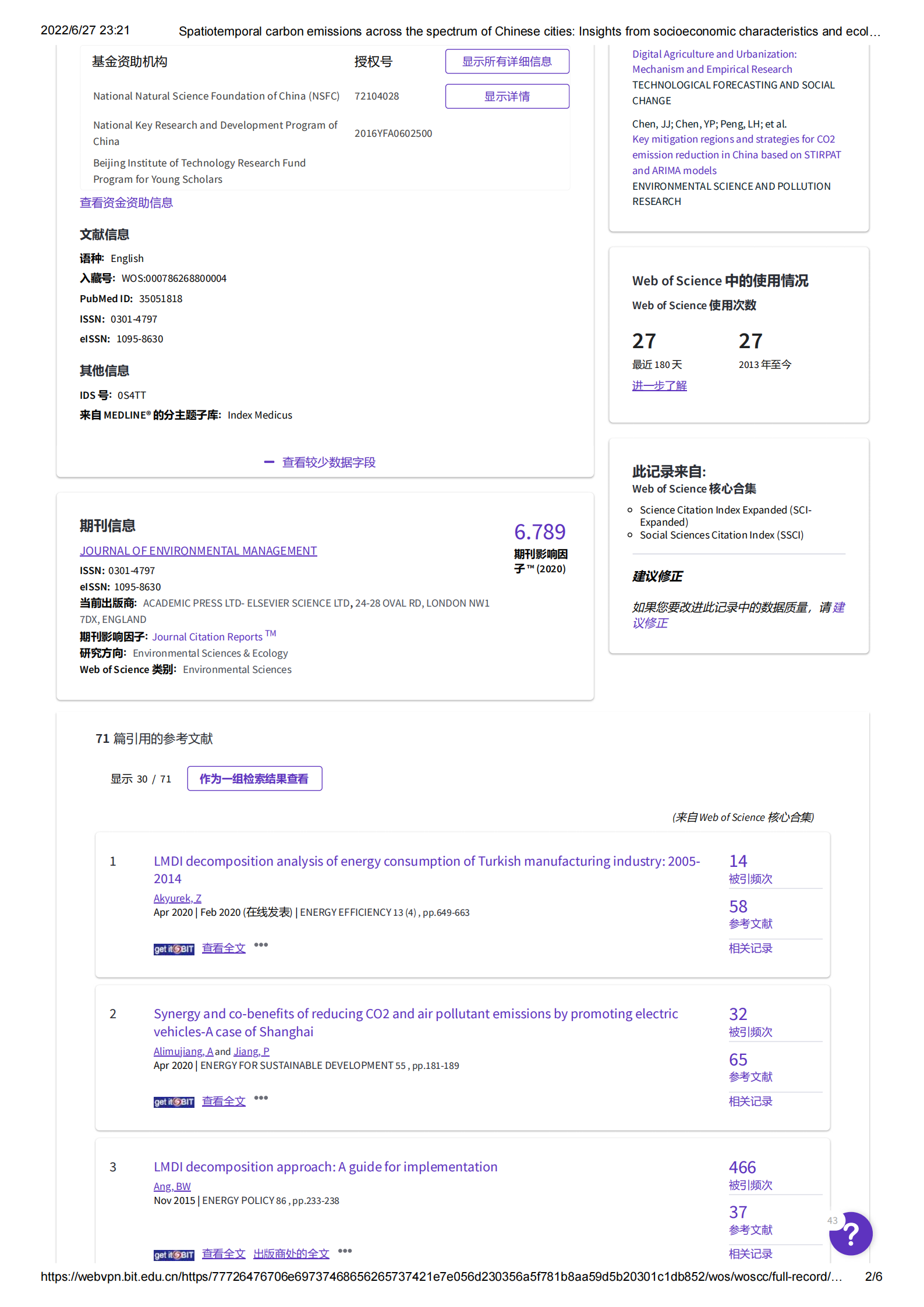Screen dimensions: 924x1307
Task: Click get it BIT icon for Akyurek article
Action: click(174, 949)
